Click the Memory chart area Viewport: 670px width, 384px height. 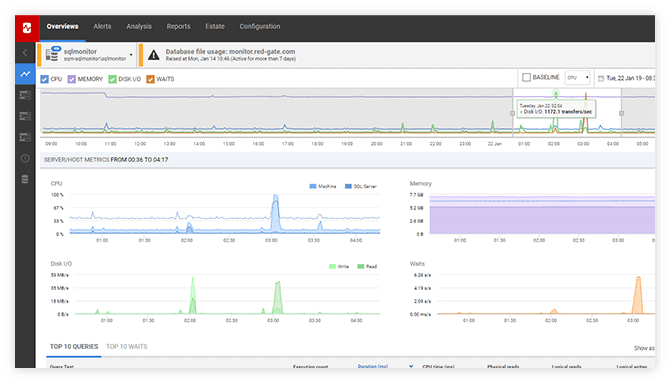pyautogui.click(x=542, y=214)
